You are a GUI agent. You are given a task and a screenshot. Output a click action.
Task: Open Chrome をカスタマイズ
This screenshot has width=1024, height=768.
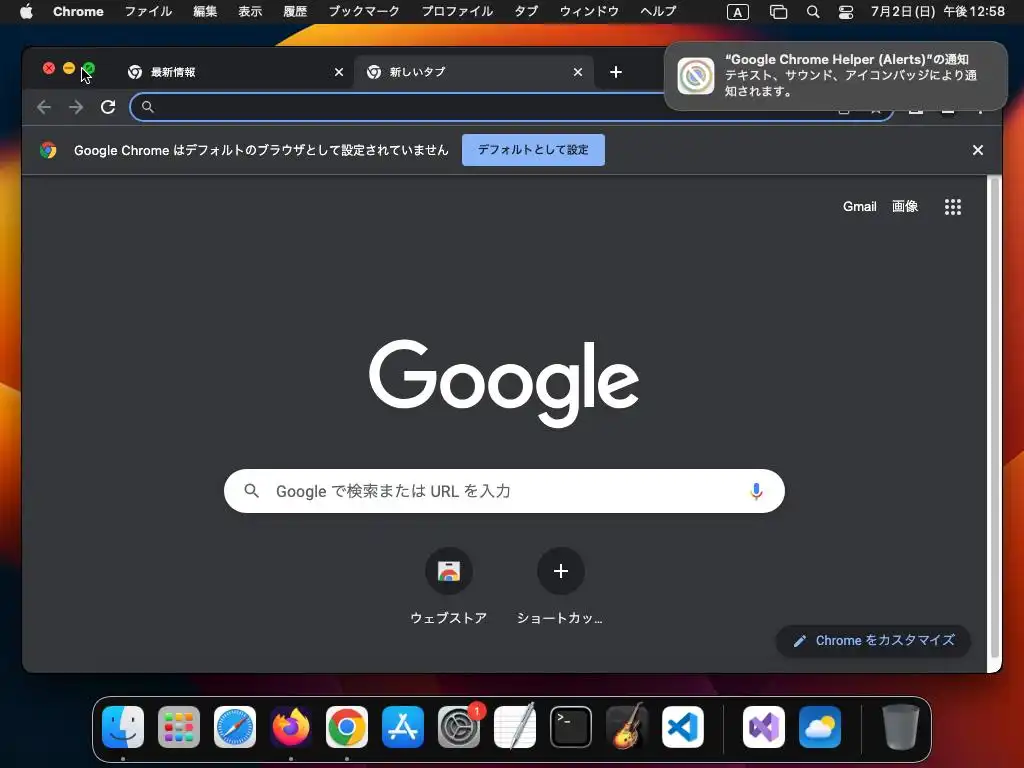click(x=873, y=641)
